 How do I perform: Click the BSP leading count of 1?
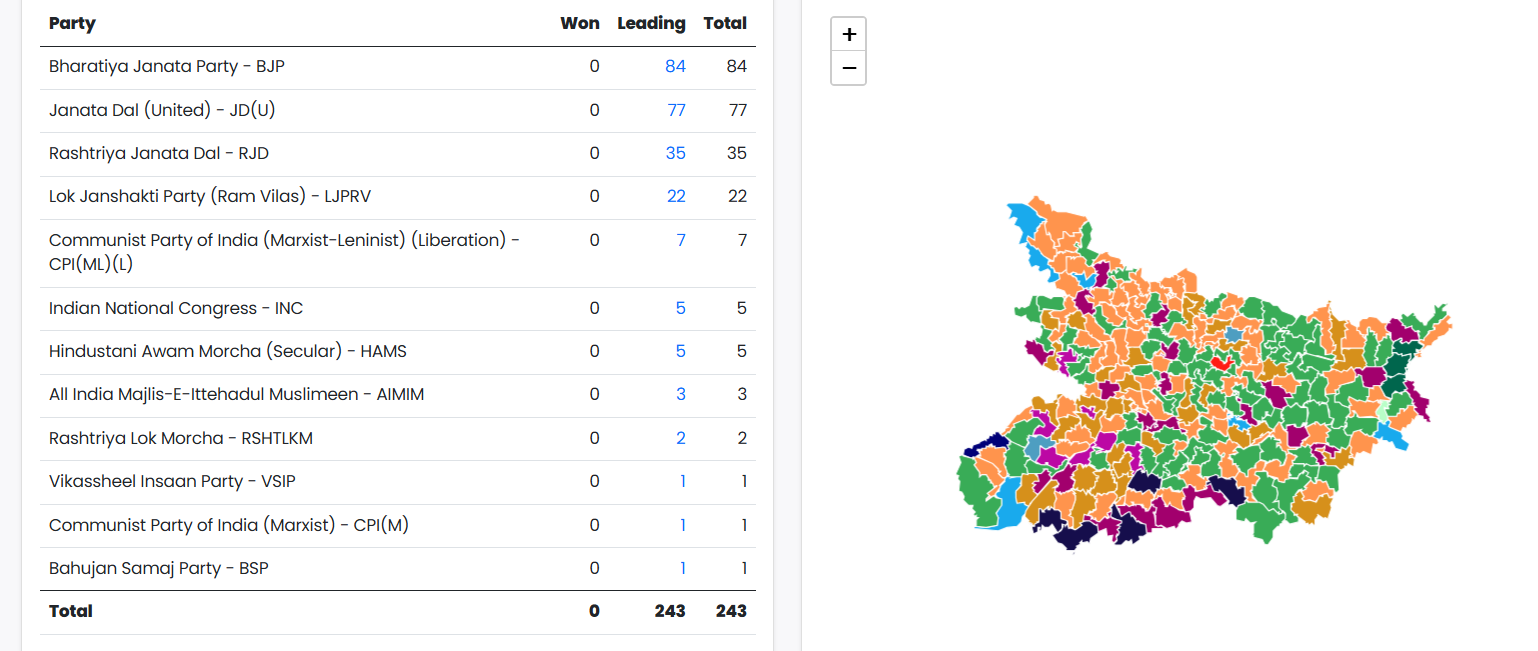(683, 568)
